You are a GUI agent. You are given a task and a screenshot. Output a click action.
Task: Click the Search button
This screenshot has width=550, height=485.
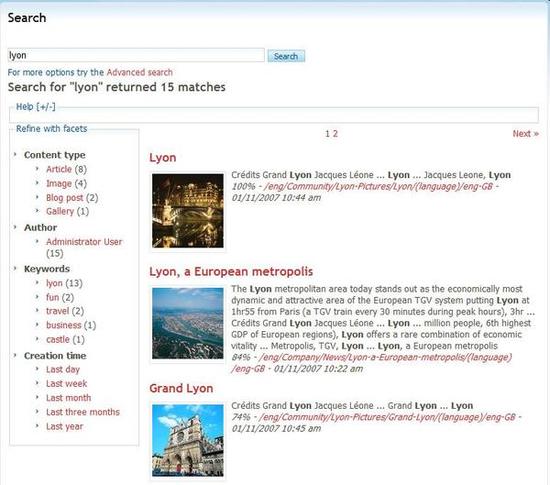[286, 56]
